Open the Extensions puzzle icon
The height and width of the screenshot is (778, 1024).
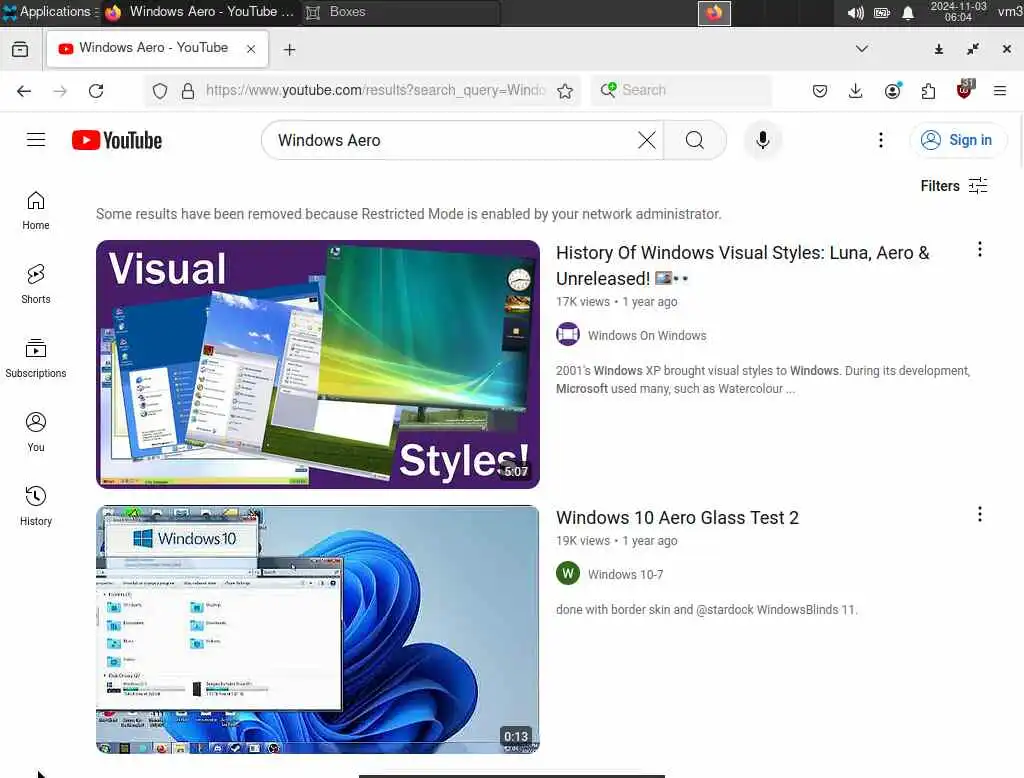pyautogui.click(x=928, y=91)
